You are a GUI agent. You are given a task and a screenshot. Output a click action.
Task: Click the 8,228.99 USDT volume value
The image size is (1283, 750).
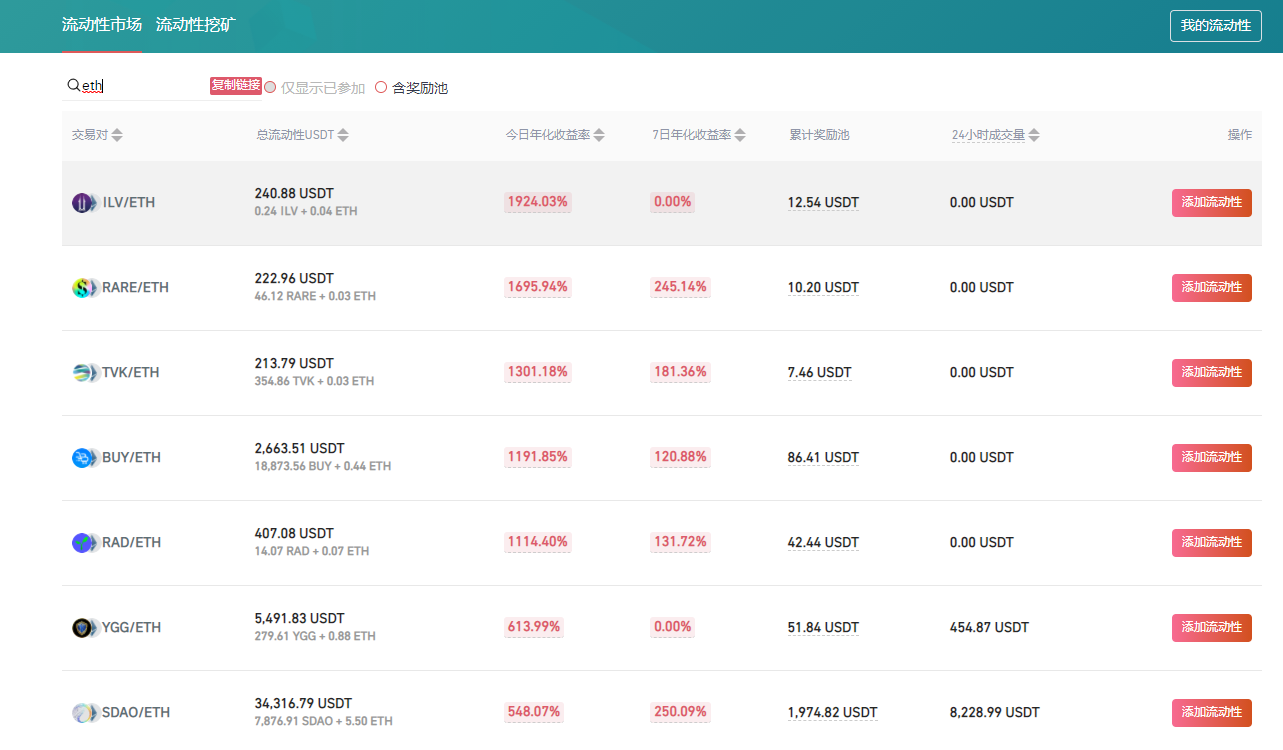click(994, 713)
